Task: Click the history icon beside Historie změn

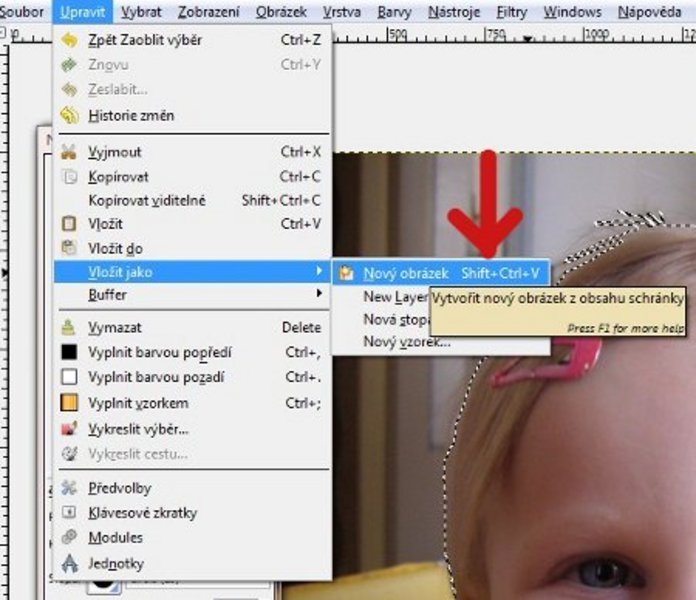Action: tap(69, 115)
